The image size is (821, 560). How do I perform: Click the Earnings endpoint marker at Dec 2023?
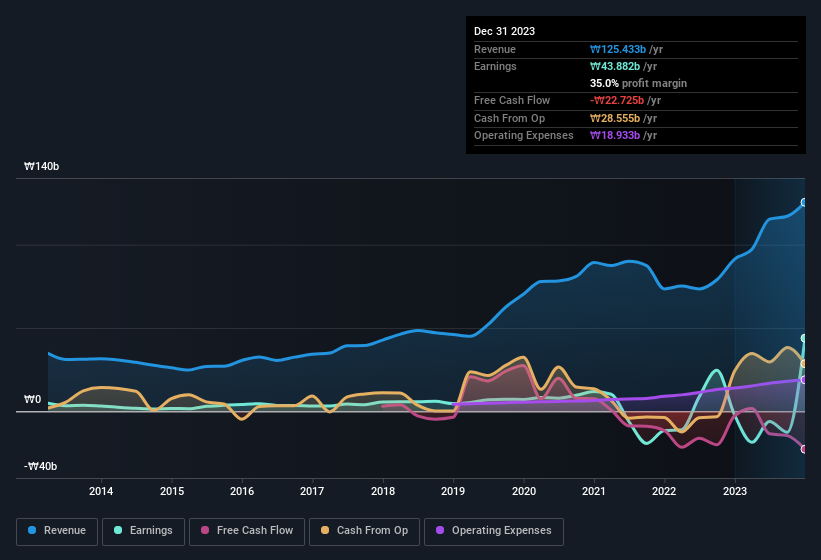(804, 338)
